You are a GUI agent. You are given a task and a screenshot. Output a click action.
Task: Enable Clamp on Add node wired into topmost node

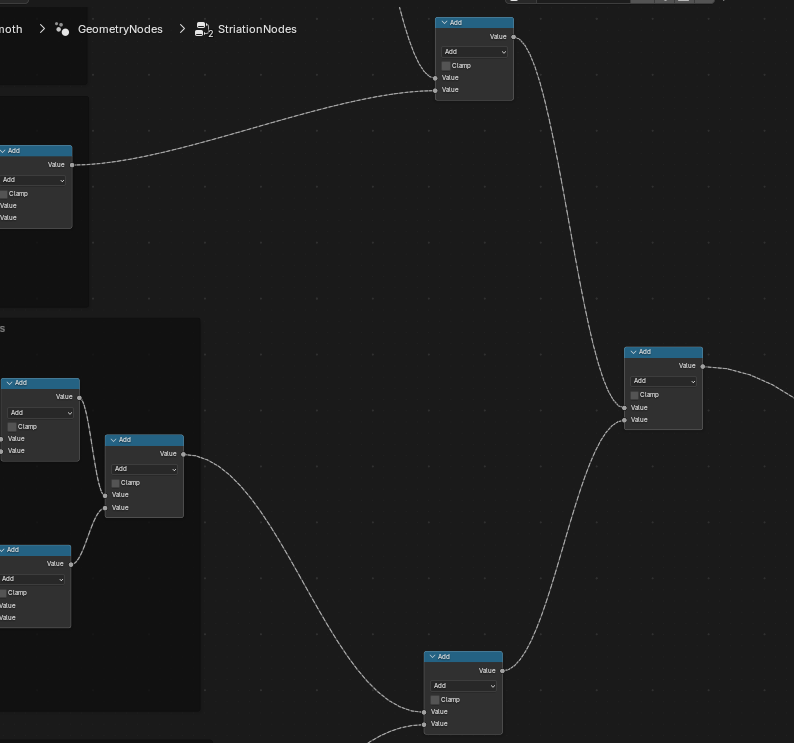pos(4,194)
